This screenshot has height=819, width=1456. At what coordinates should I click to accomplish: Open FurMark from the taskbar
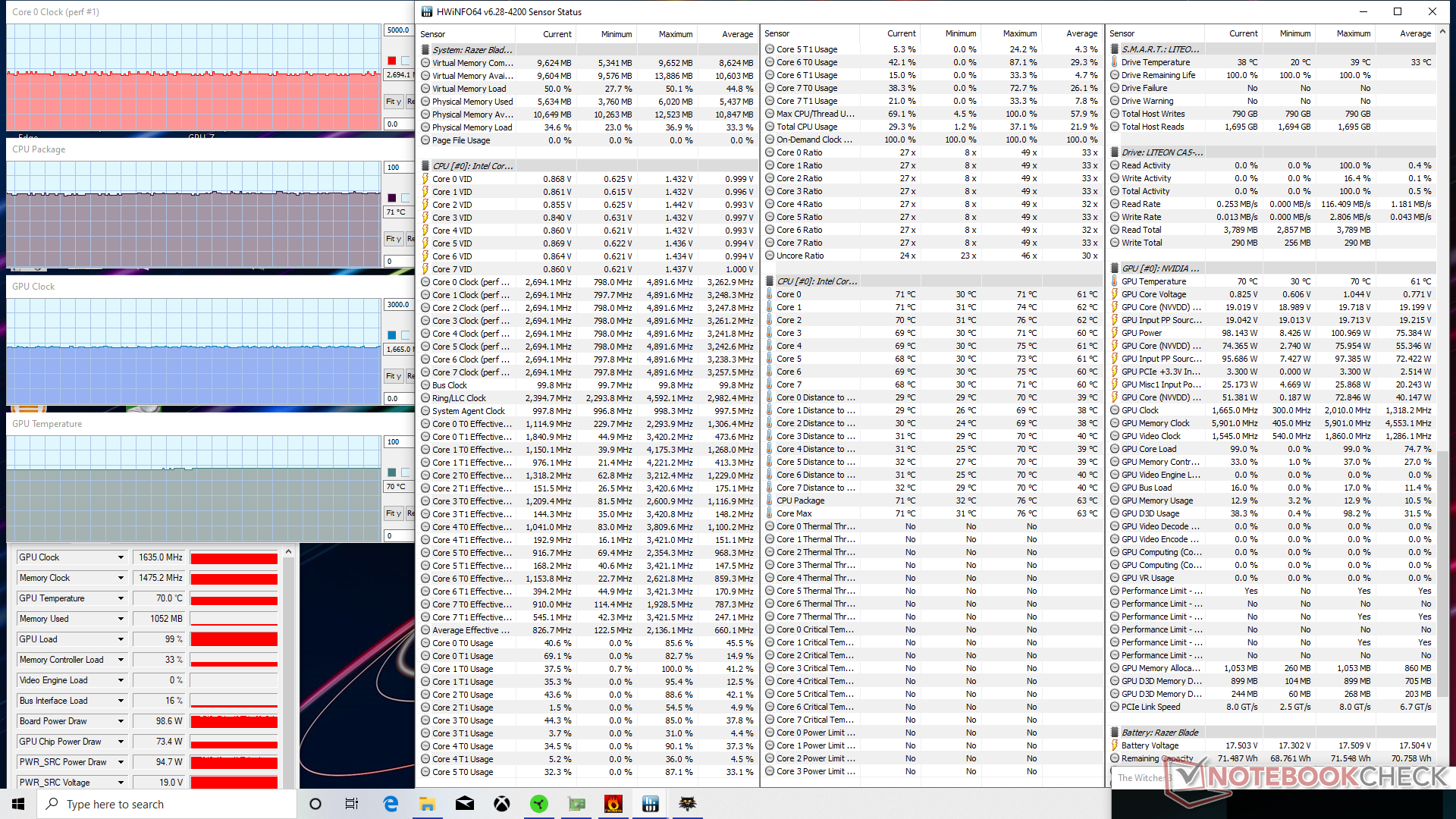(613, 804)
